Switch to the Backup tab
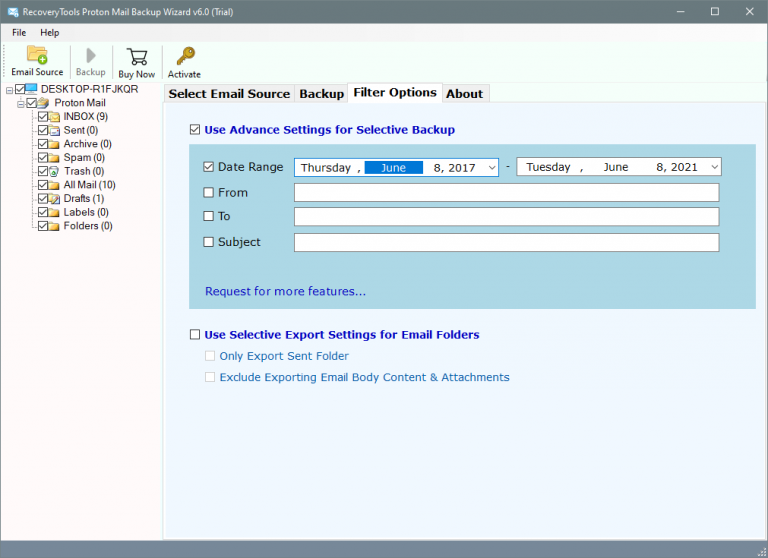This screenshot has height=558, width=768. tap(322, 94)
